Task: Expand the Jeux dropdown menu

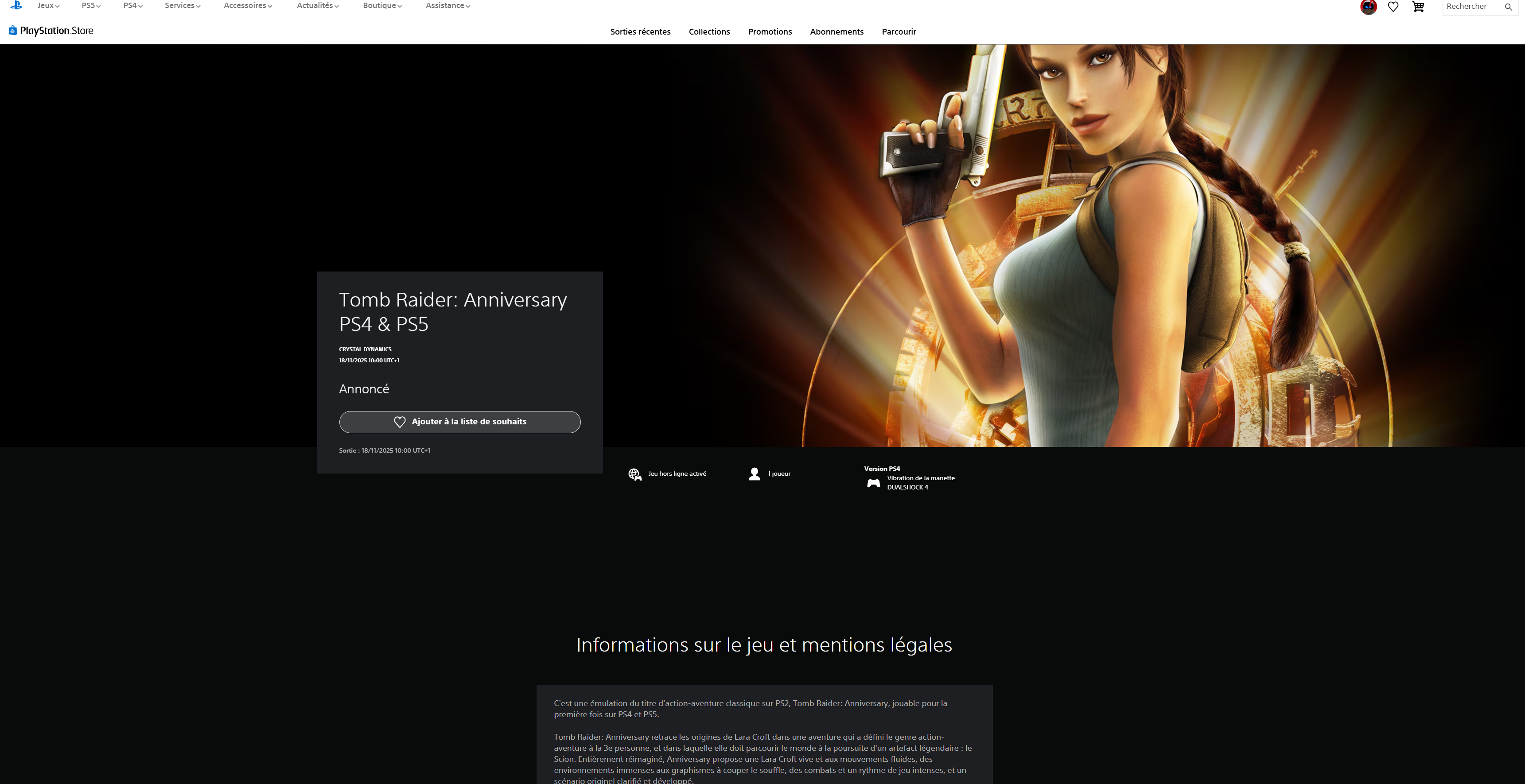Action: point(47,6)
